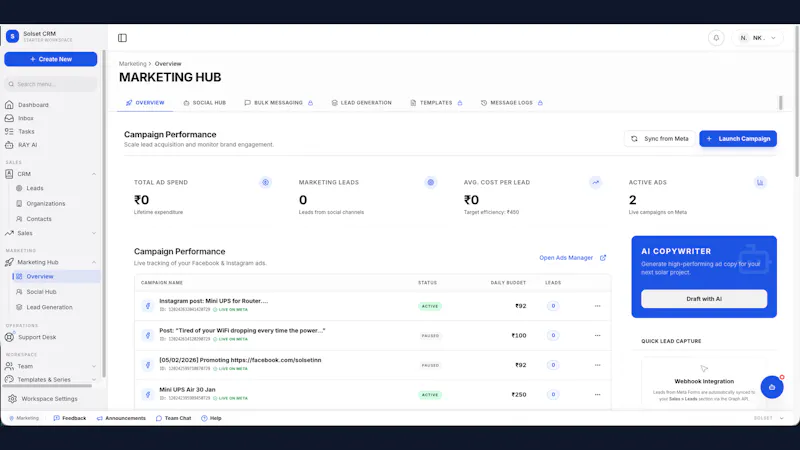Open the floating chat assistant button

[772, 387]
